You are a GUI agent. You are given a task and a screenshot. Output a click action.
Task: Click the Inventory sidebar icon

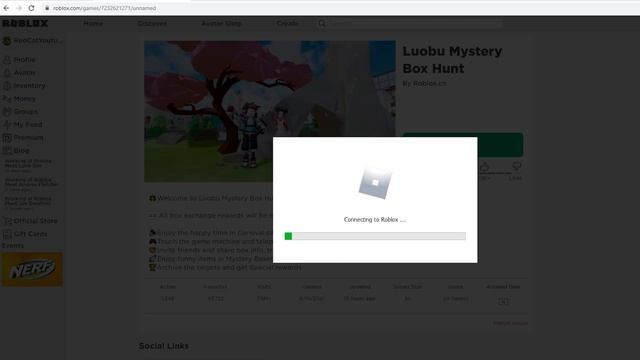point(7,86)
